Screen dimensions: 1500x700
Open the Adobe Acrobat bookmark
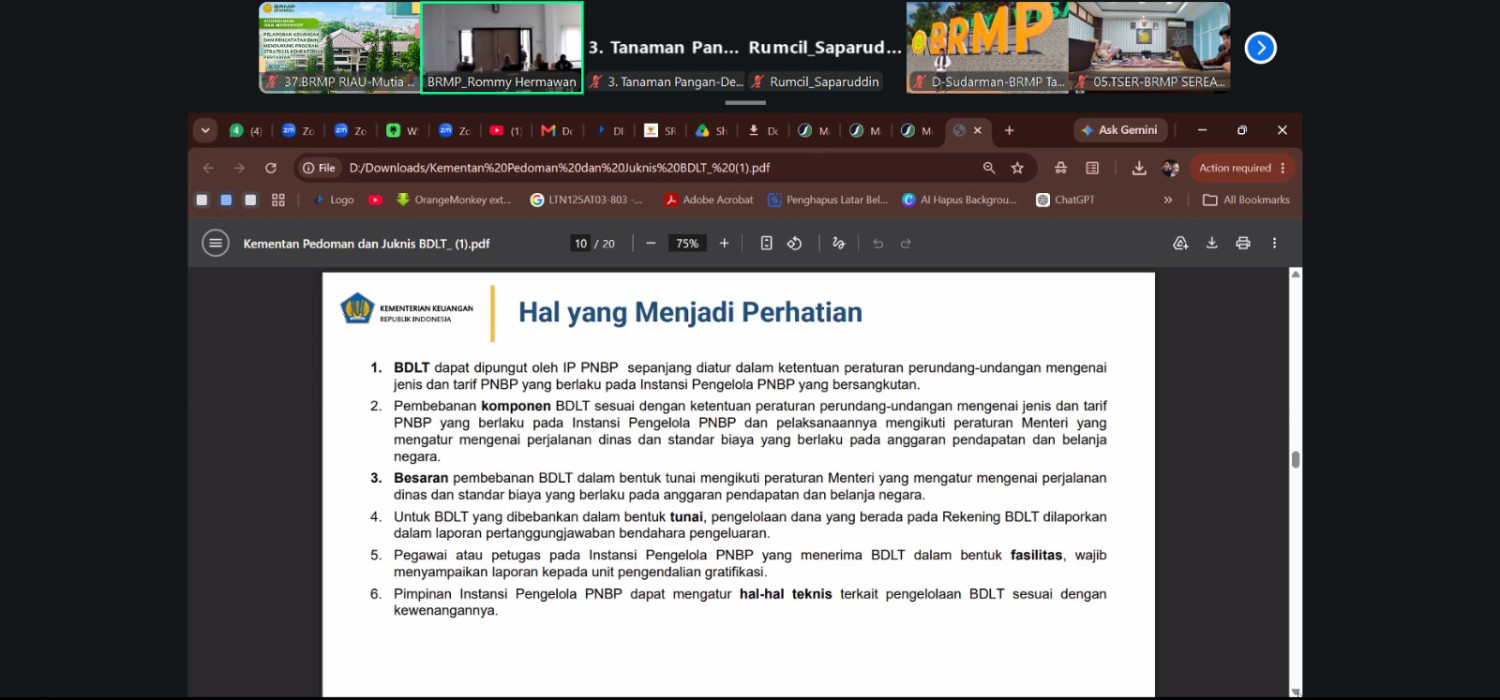(708, 200)
